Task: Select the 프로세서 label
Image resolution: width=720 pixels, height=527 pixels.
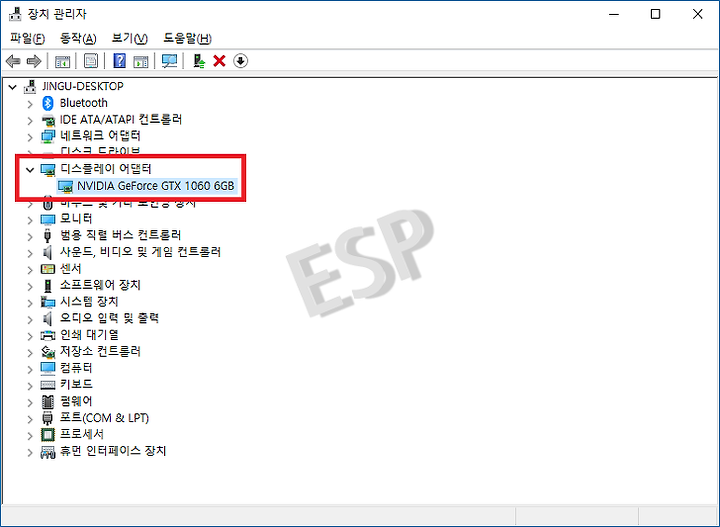Action: pos(82,434)
